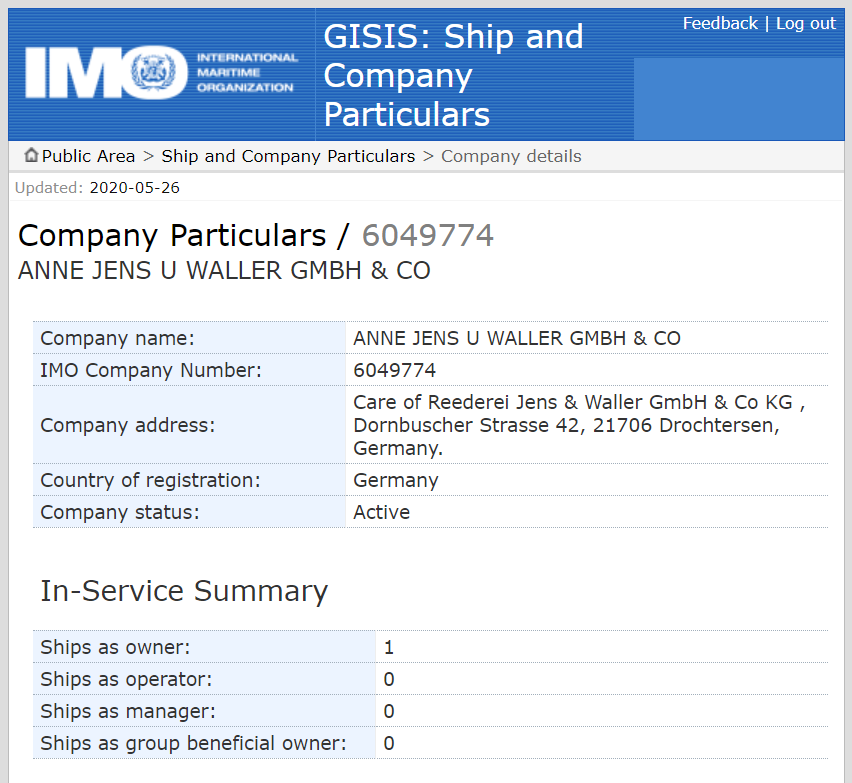This screenshot has height=783, width=852.
Task: Click the Ships as group beneficial owner label
Action: [193, 743]
